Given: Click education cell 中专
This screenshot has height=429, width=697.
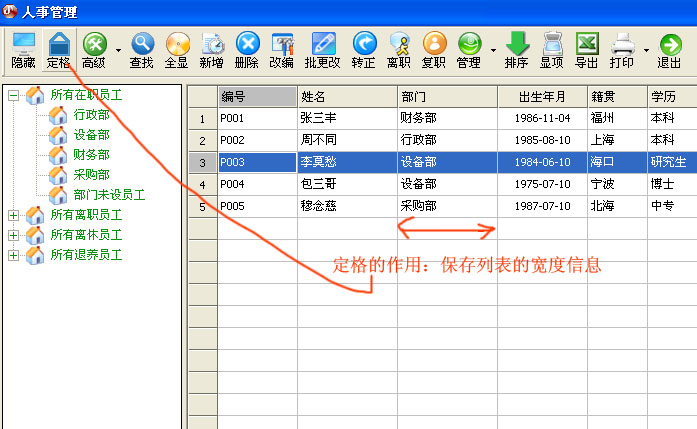Looking at the screenshot, I should 673,207.
